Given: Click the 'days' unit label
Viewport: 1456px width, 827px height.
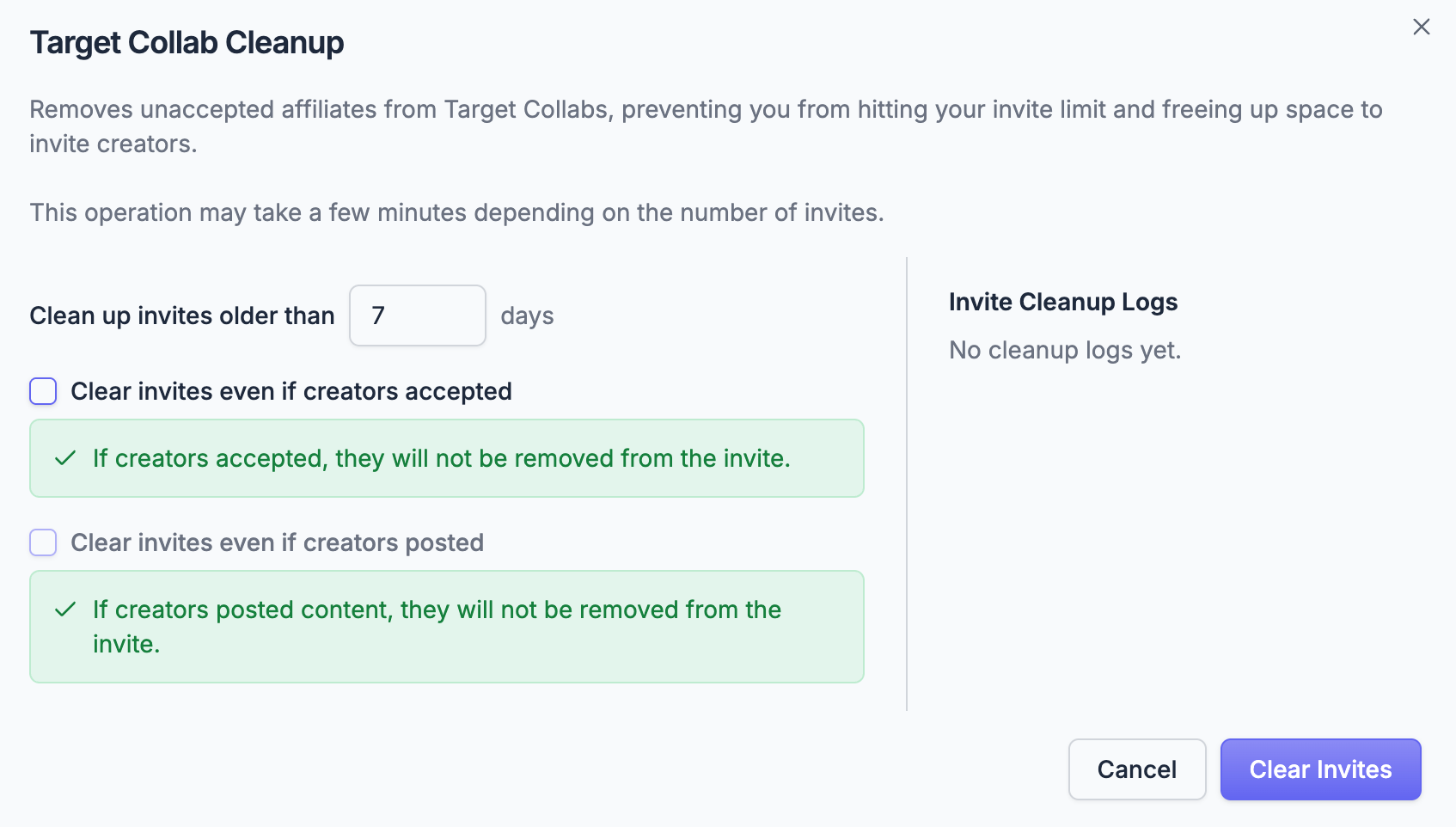Looking at the screenshot, I should pos(527,315).
